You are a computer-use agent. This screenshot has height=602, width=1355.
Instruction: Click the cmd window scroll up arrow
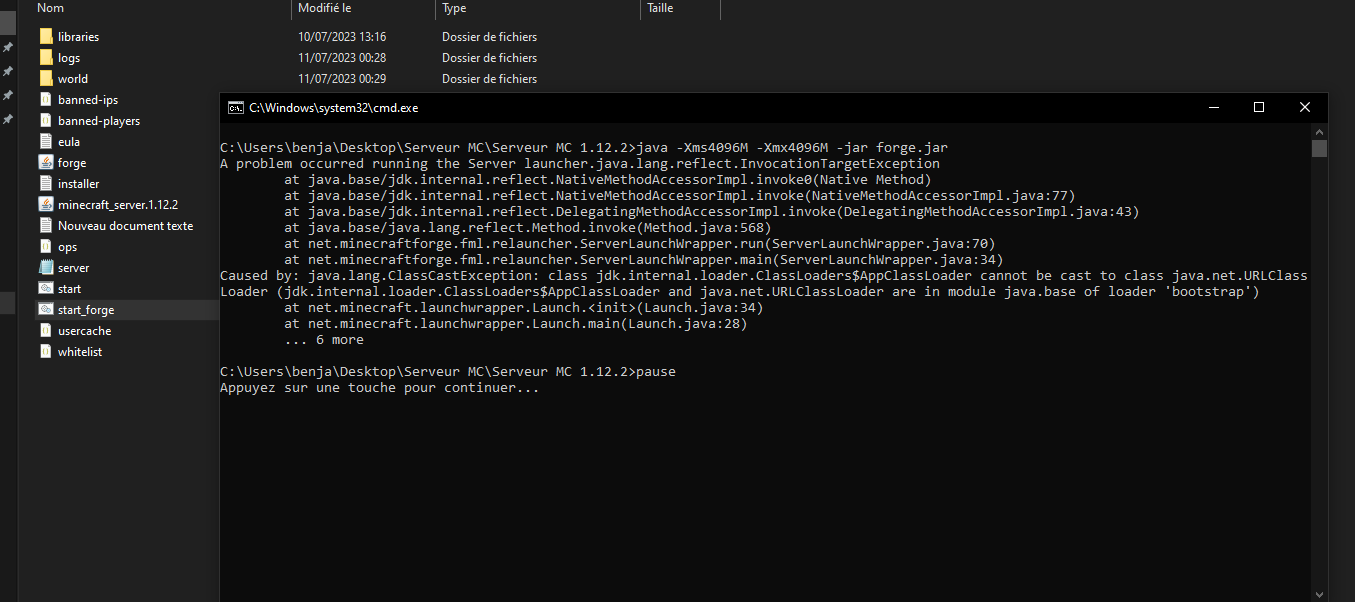[x=1320, y=131]
